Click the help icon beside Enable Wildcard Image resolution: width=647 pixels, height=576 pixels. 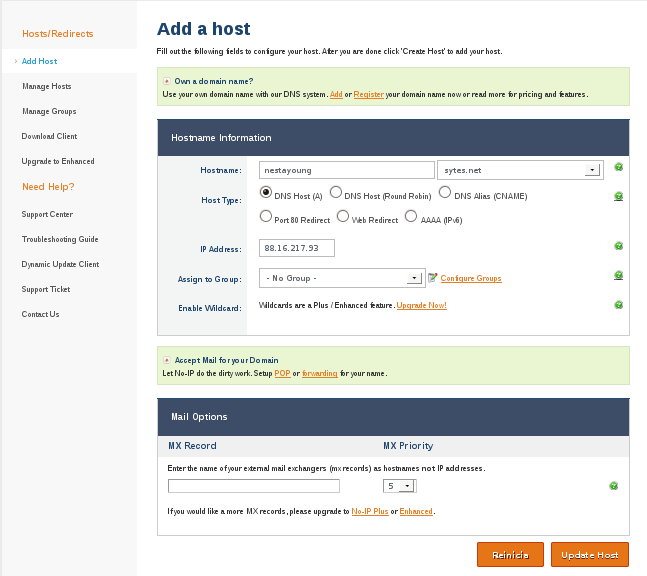click(619, 305)
